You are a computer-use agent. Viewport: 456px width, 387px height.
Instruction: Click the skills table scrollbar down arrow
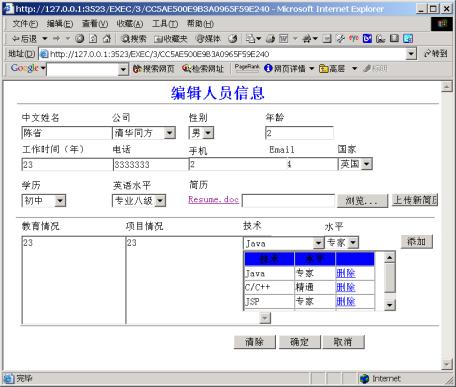click(390, 305)
